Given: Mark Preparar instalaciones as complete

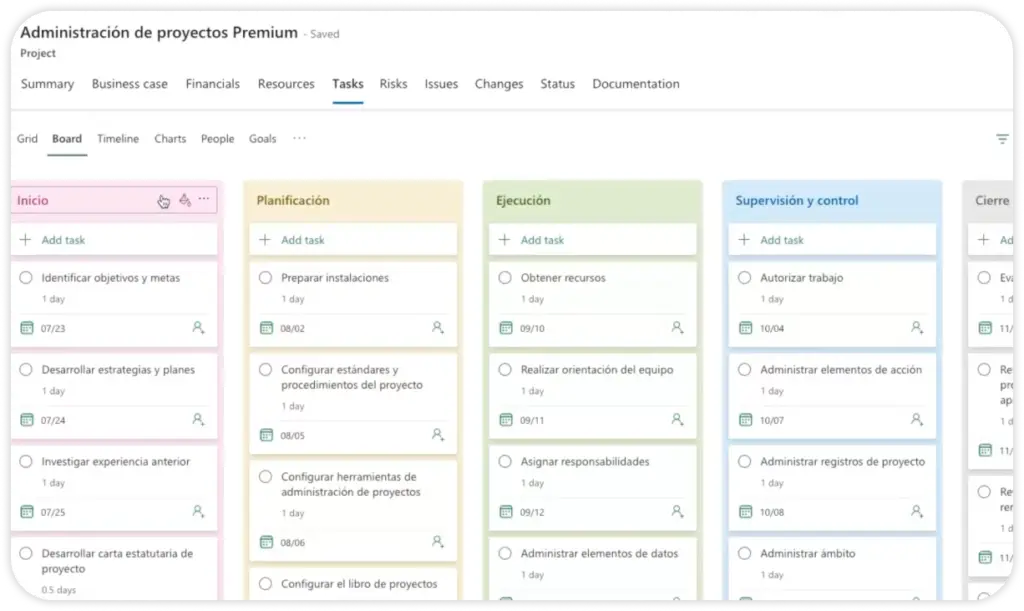Looking at the screenshot, I should tap(266, 277).
